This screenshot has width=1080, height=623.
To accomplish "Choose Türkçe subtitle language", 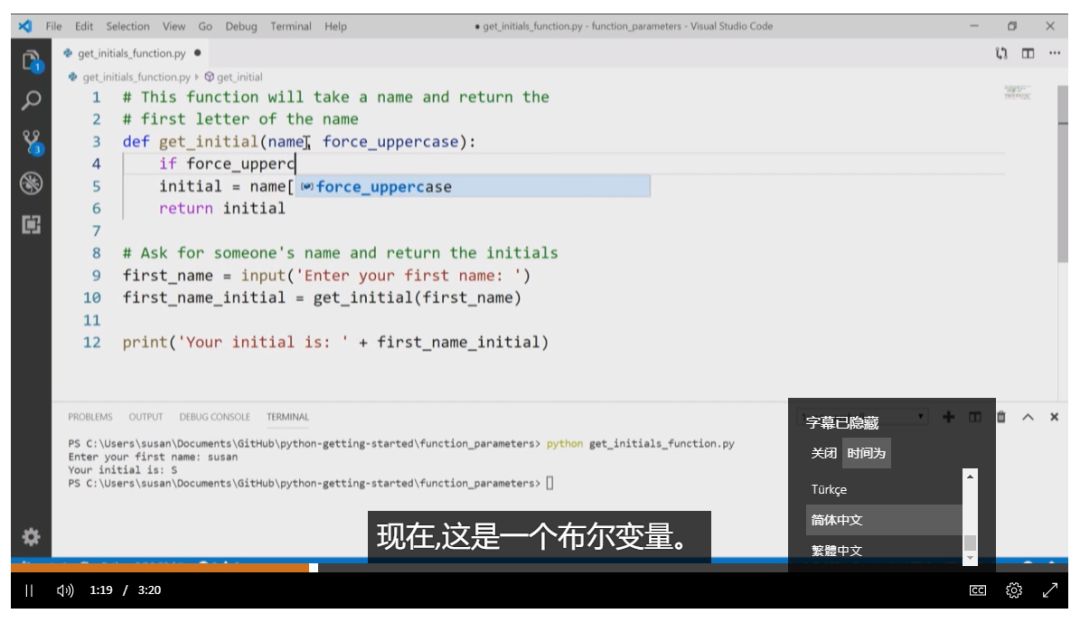I will [x=883, y=489].
